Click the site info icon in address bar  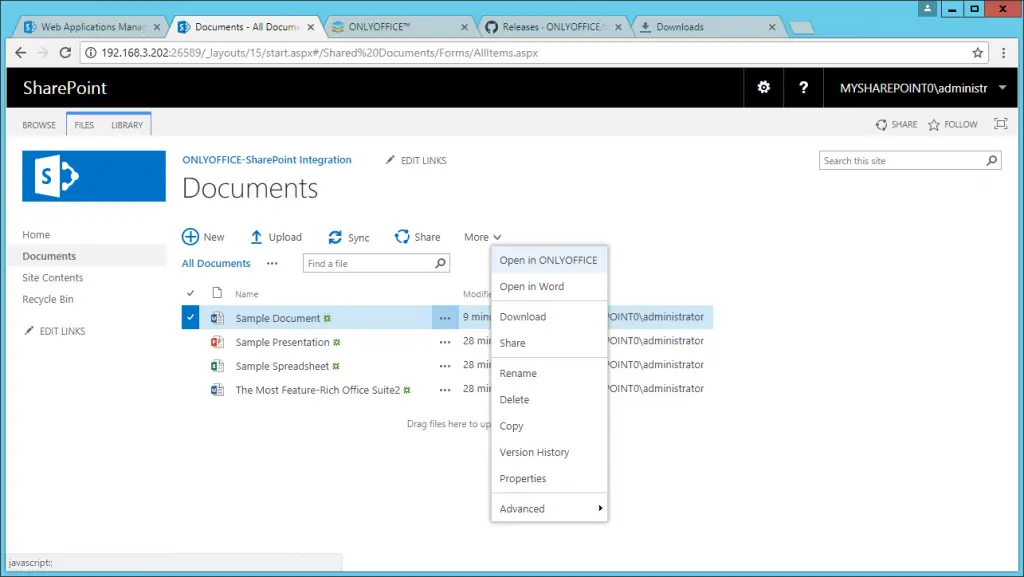[91, 53]
